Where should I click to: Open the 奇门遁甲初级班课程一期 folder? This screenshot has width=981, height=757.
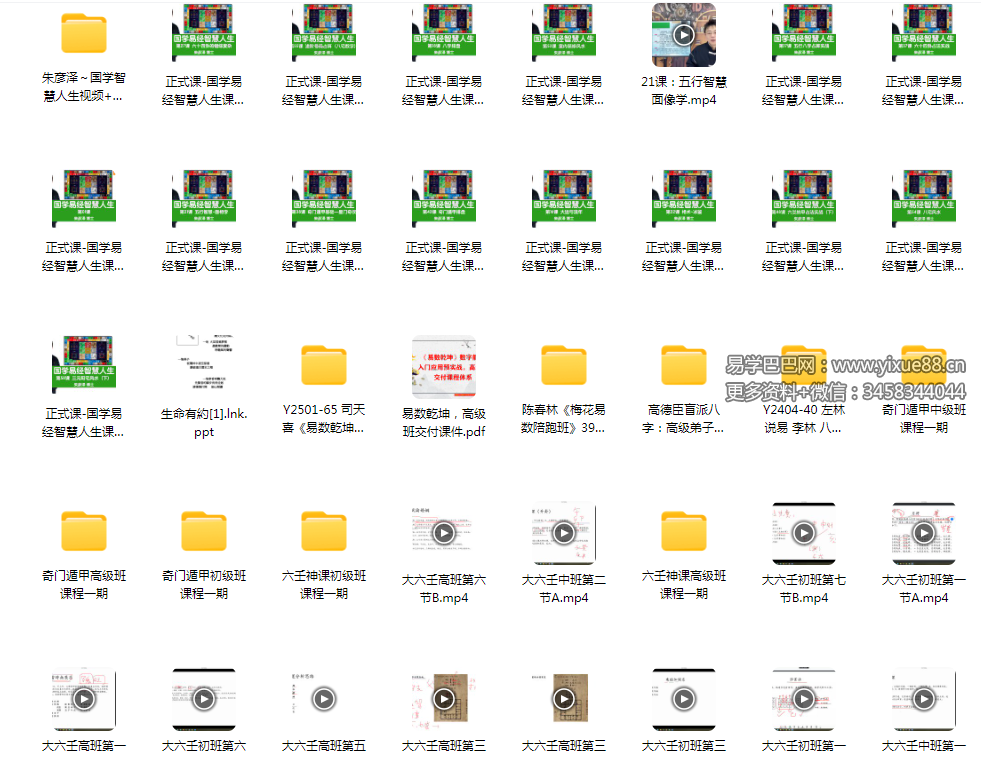pyautogui.click(x=204, y=532)
